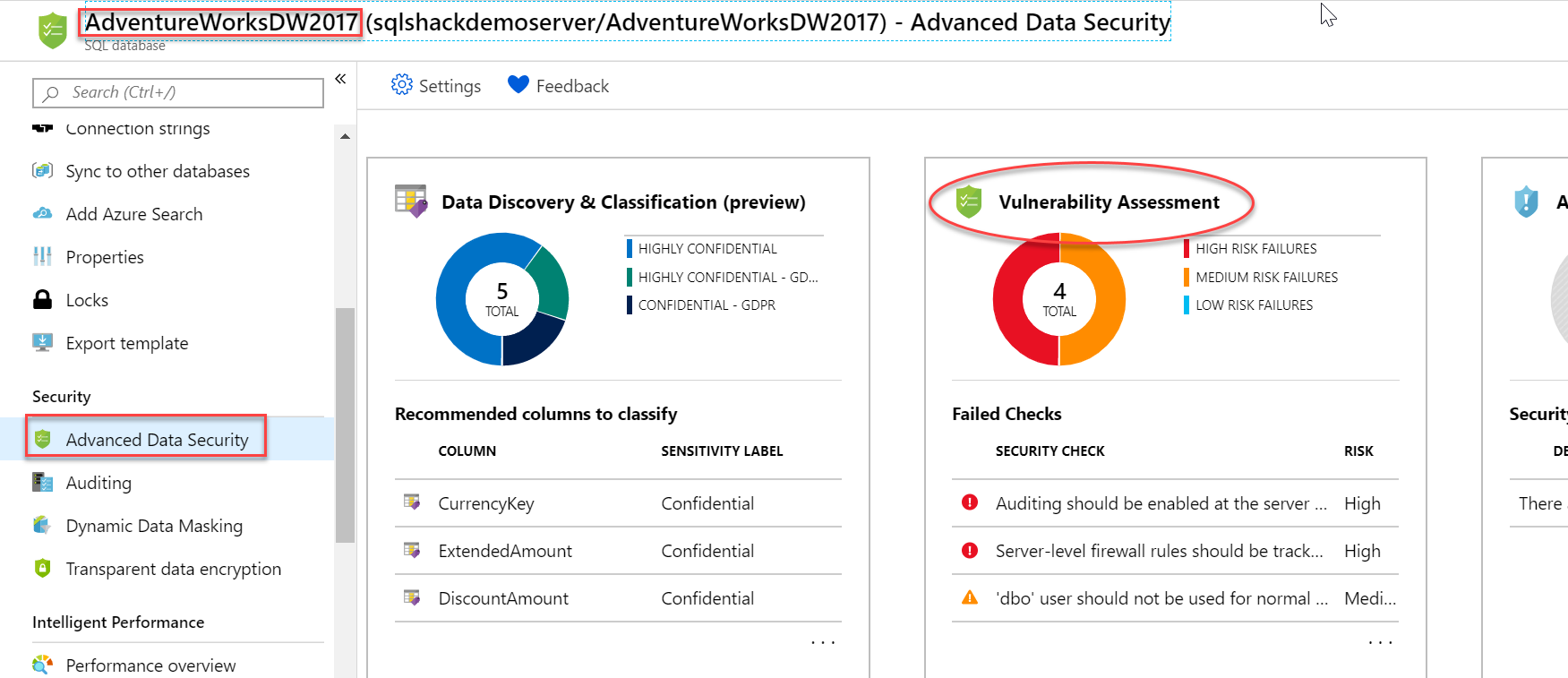Collapse the sidebar with double-chevron button
The height and width of the screenshot is (678, 1568).
click(x=340, y=79)
